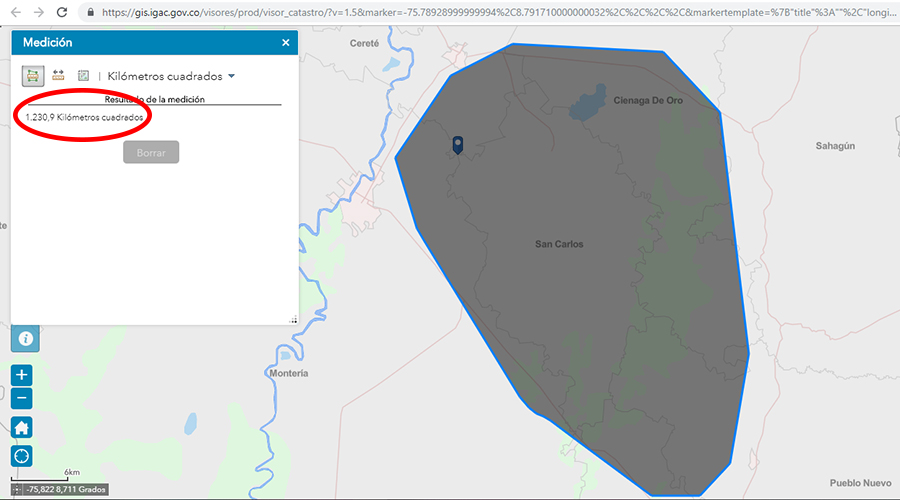Image resolution: width=900 pixels, height=500 pixels.
Task: Select the area measurement tool
Action: coord(33,76)
